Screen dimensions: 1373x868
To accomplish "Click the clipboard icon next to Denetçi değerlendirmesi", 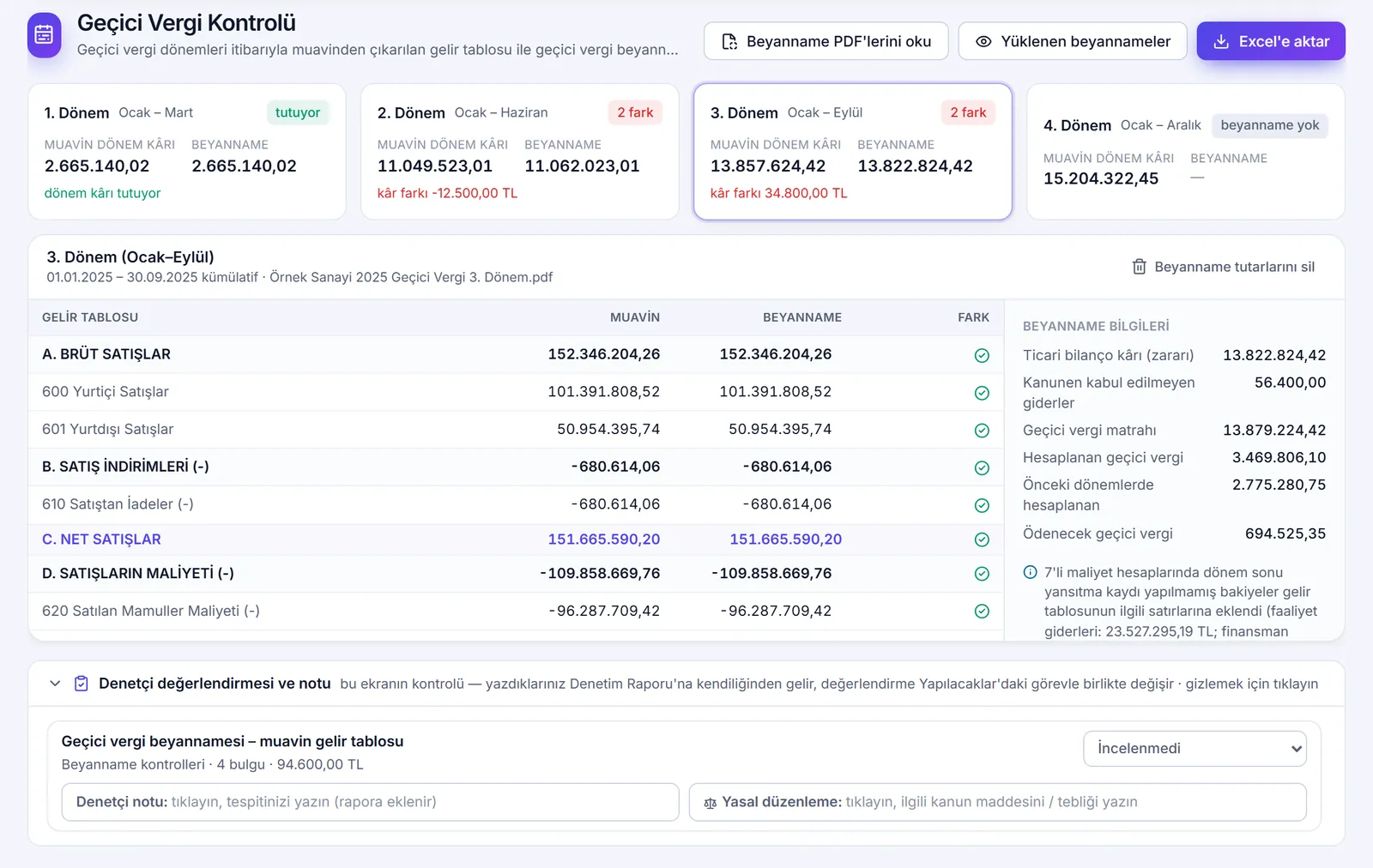I will click(x=82, y=684).
